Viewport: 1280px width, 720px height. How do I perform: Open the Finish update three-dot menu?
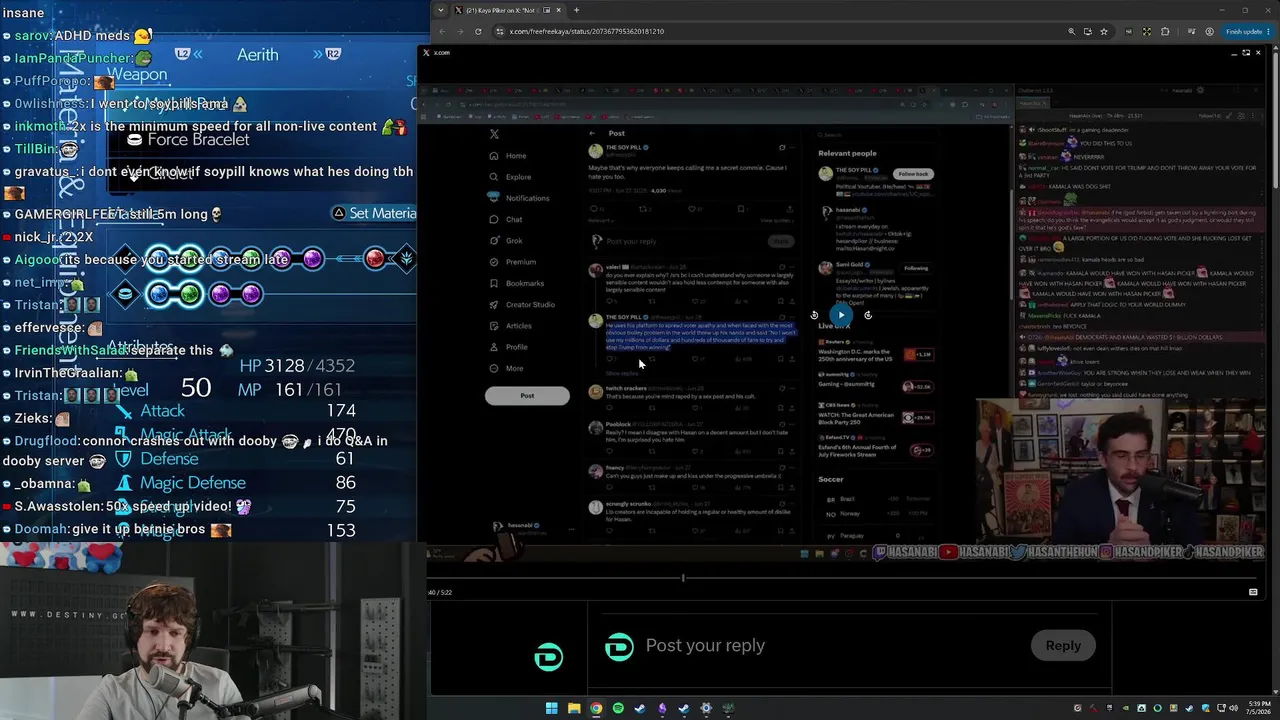point(1270,31)
